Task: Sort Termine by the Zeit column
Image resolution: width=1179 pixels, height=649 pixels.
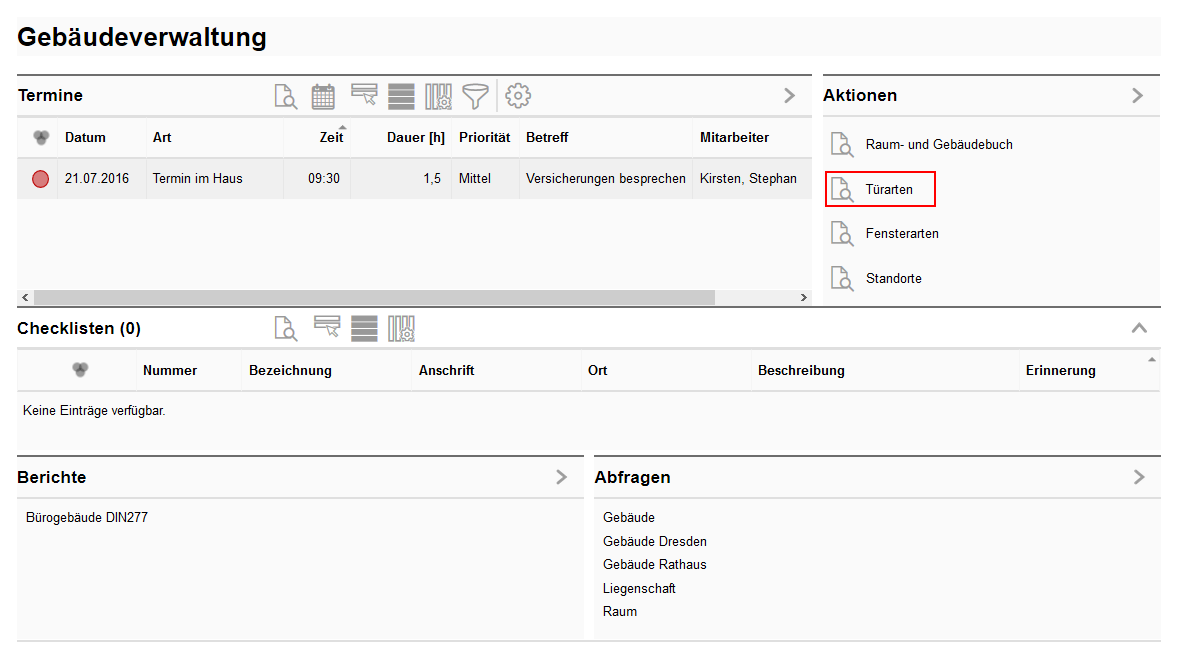Action: pos(330,137)
